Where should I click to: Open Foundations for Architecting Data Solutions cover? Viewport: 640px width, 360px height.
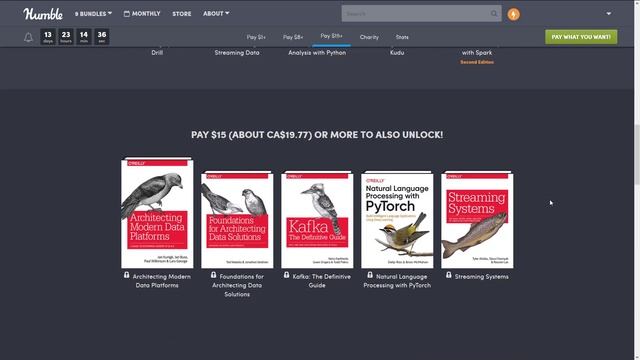tap(237, 220)
